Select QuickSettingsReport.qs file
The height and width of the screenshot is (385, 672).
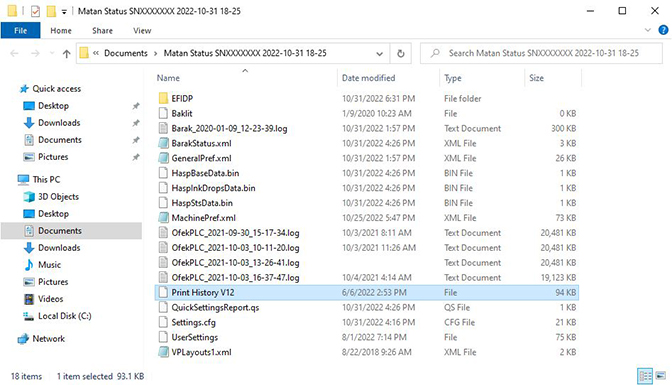point(215,307)
